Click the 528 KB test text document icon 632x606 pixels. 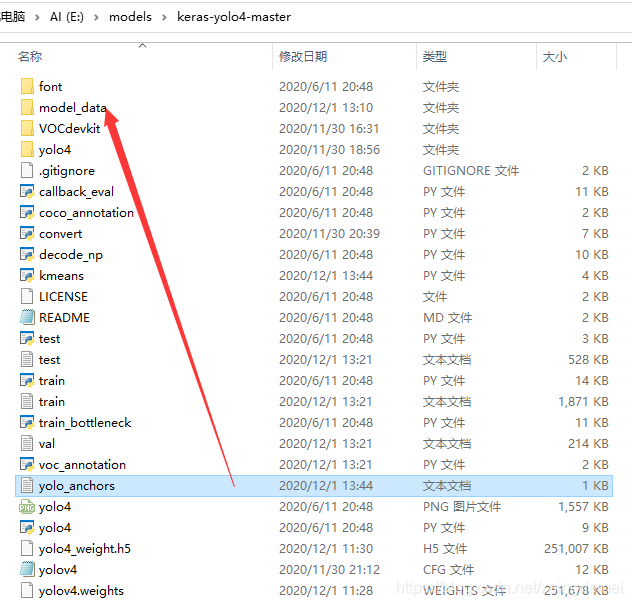point(27,359)
